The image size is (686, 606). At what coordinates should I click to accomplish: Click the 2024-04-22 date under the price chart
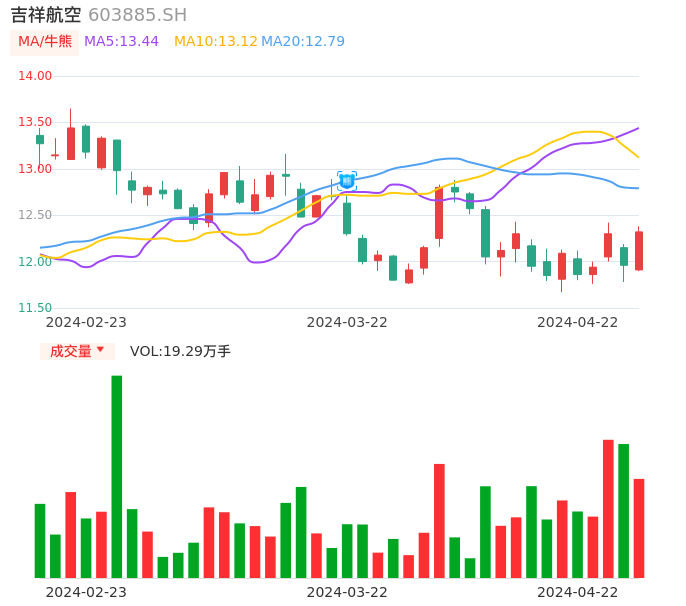(578, 322)
